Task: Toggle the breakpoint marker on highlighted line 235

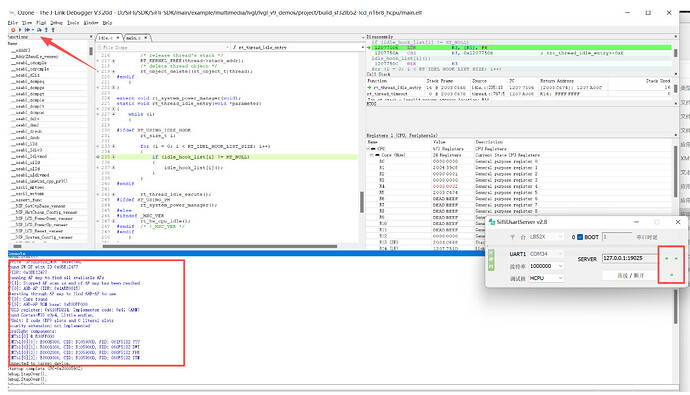Action: point(98,157)
